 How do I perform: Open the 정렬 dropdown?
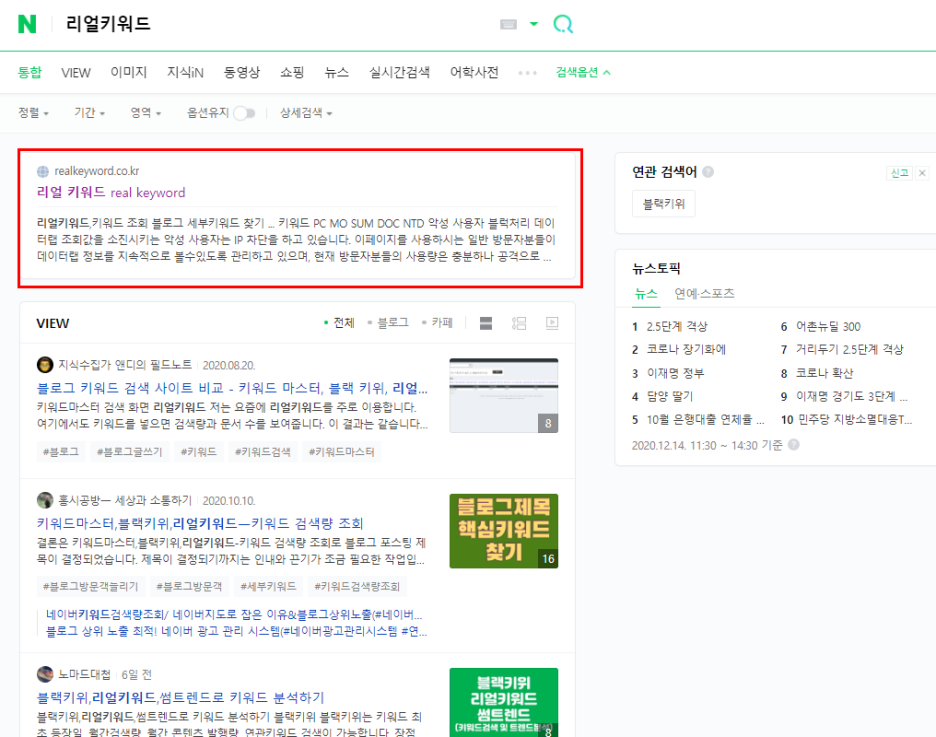coord(33,113)
